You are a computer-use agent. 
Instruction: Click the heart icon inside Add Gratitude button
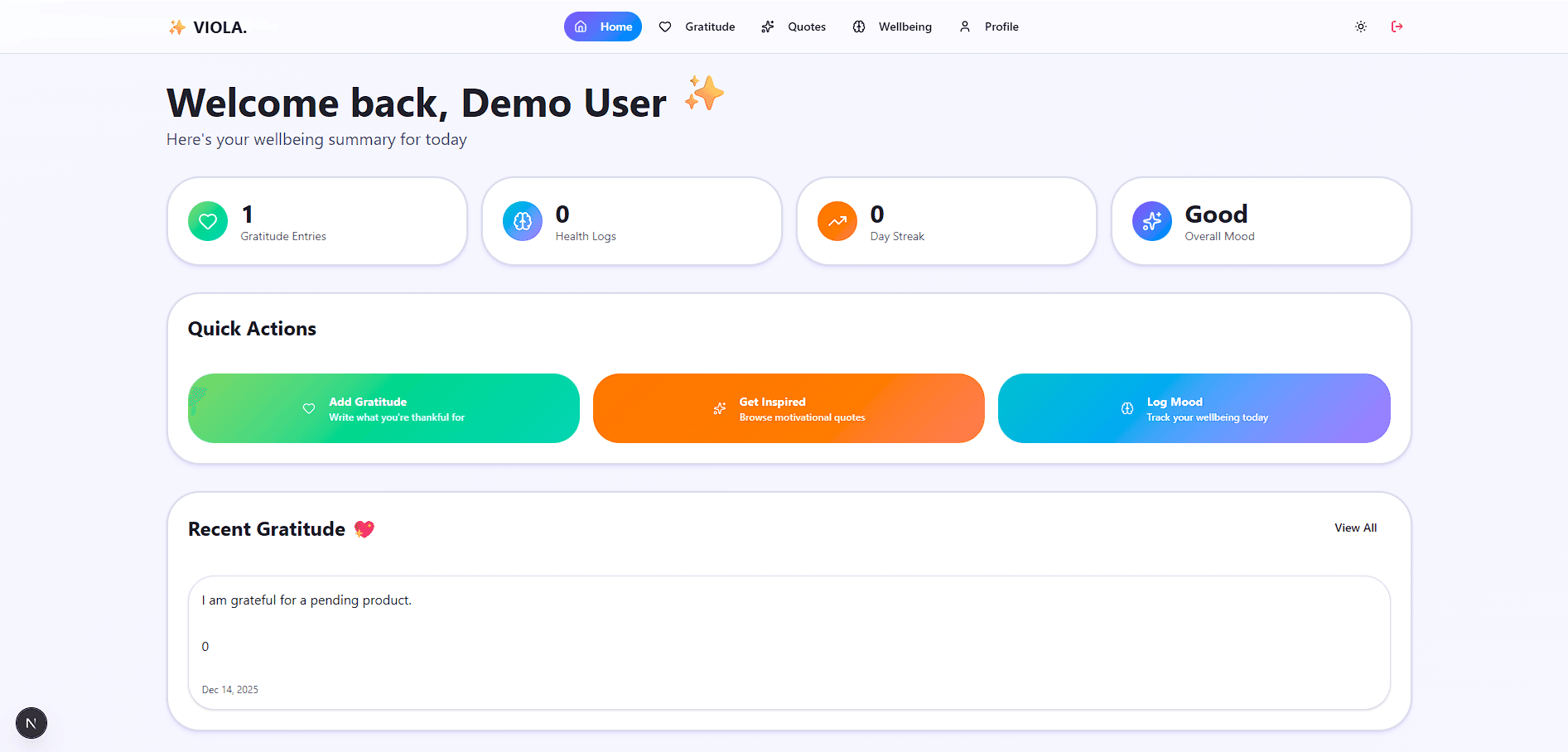coord(308,408)
